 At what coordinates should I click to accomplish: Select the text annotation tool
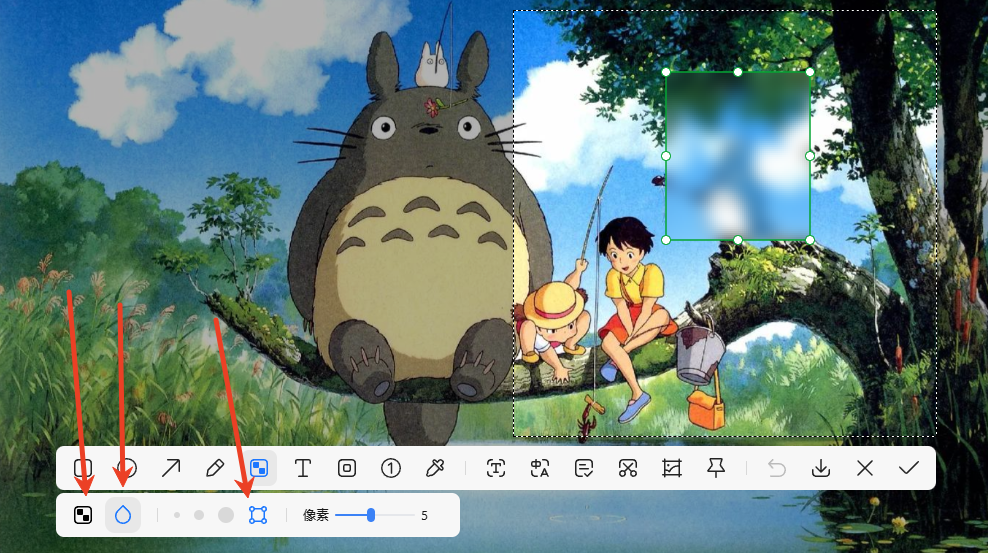point(303,468)
